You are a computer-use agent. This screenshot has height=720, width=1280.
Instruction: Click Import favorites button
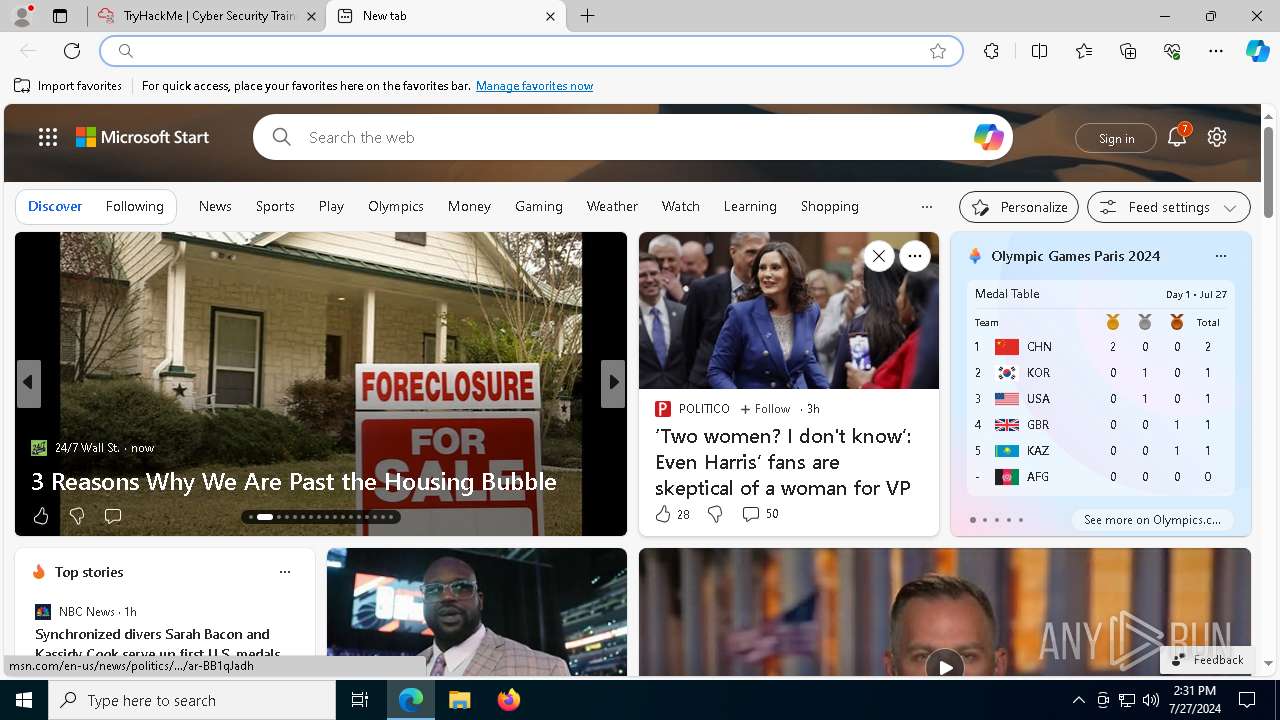68,86
